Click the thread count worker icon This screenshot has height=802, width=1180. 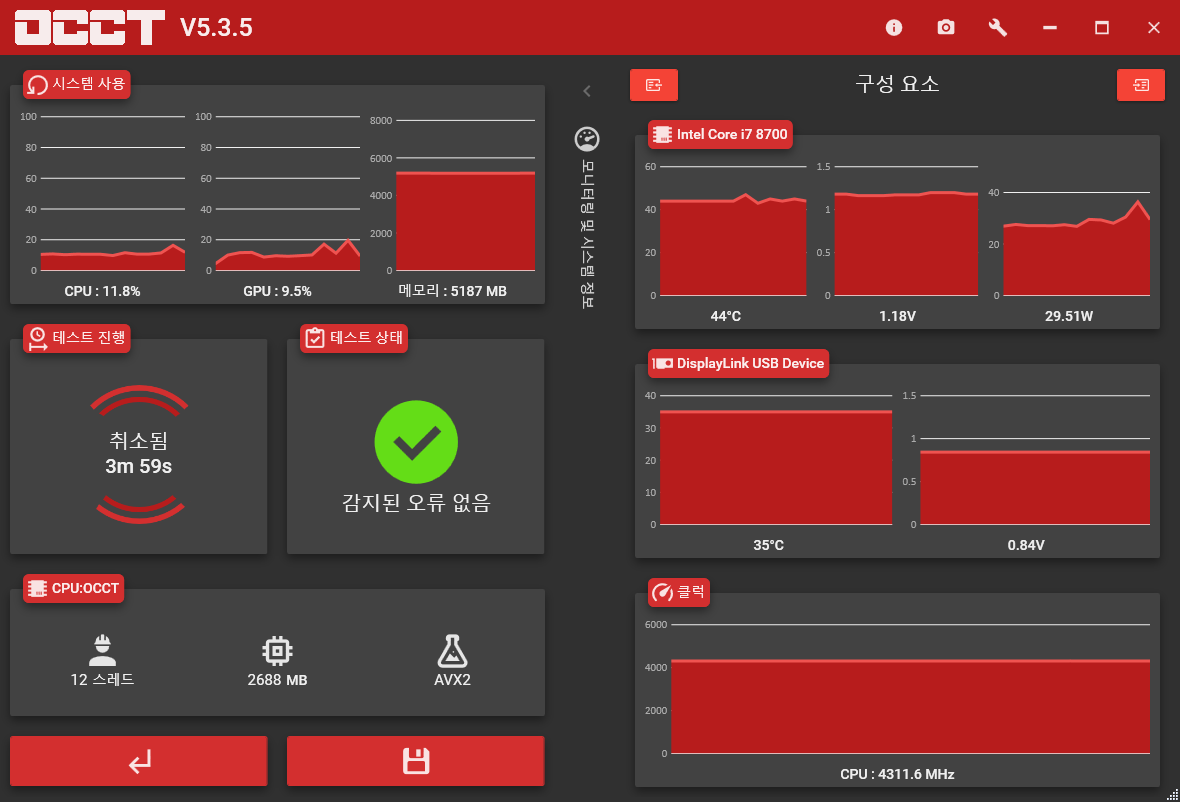coord(102,650)
